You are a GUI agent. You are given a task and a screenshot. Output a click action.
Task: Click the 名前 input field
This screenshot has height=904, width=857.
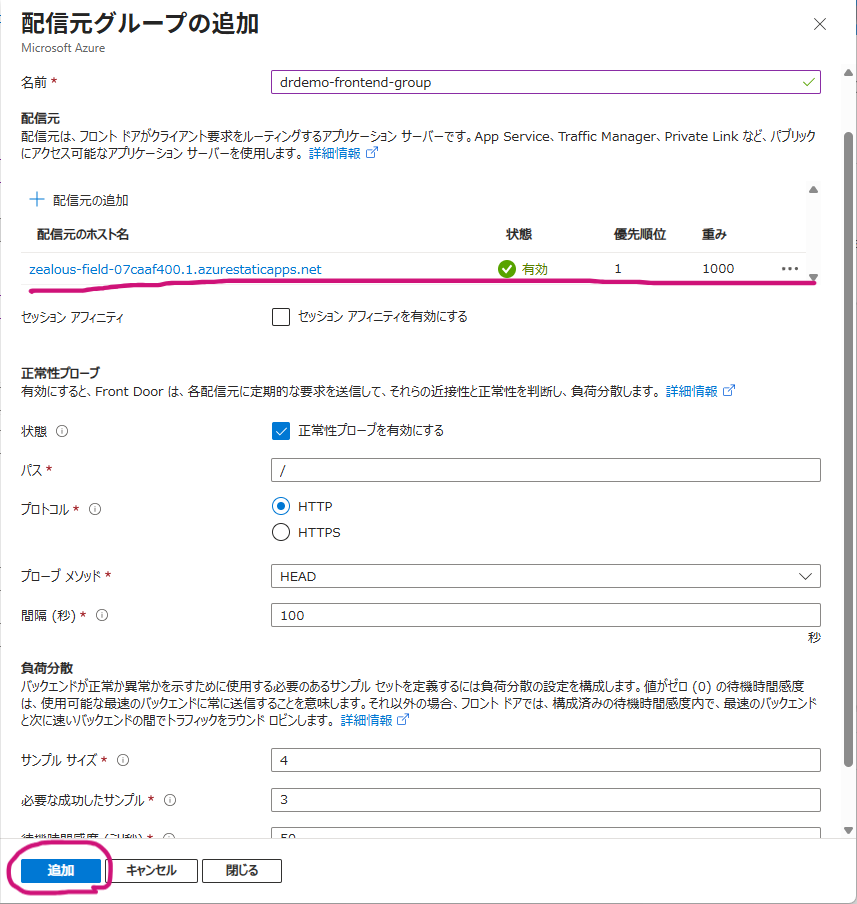(x=546, y=82)
